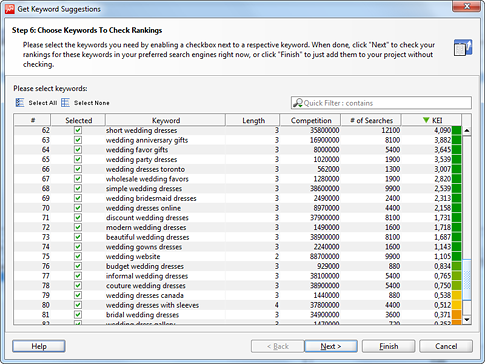This screenshot has width=485, height=364.
Task: Toggle checkbox for wedding party dresses
Action: click(78, 159)
